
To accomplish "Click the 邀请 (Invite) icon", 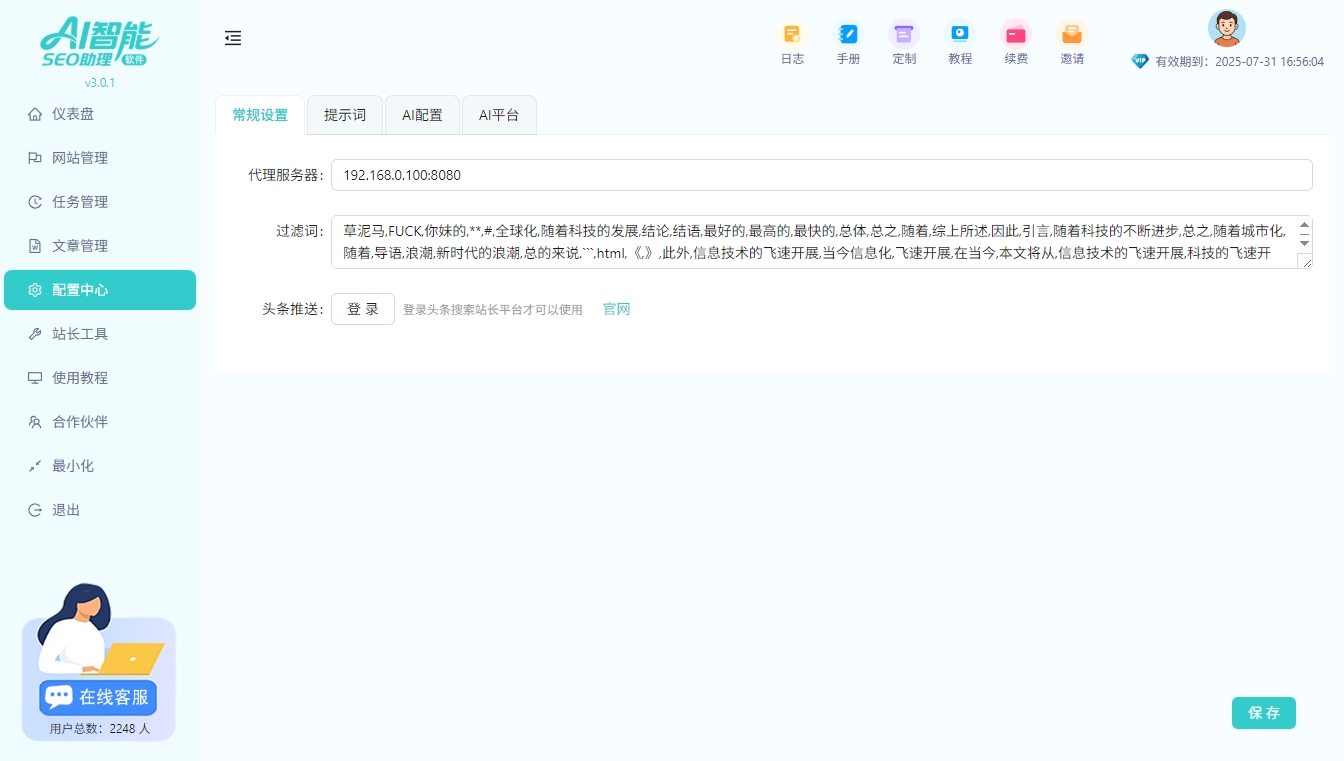I will point(1071,42).
